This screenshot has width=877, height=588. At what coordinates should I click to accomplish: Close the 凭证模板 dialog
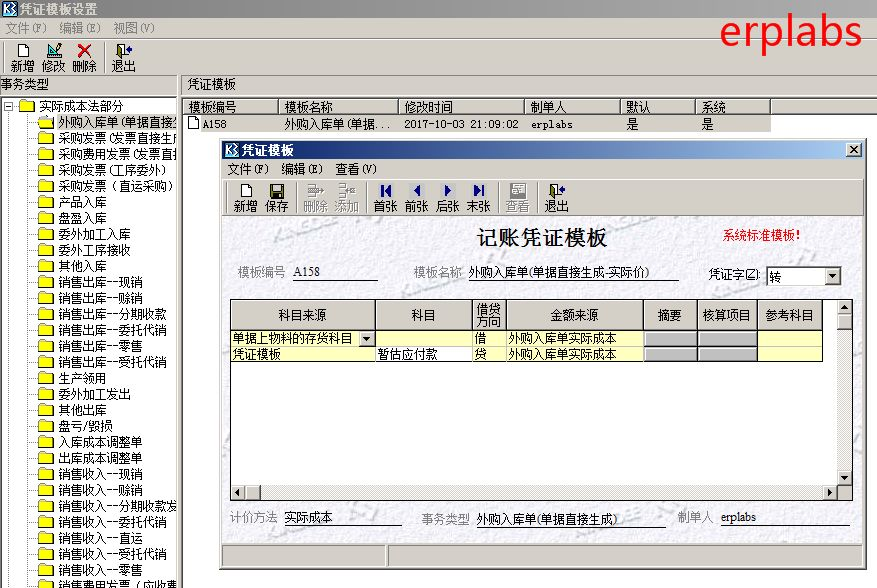(x=854, y=150)
